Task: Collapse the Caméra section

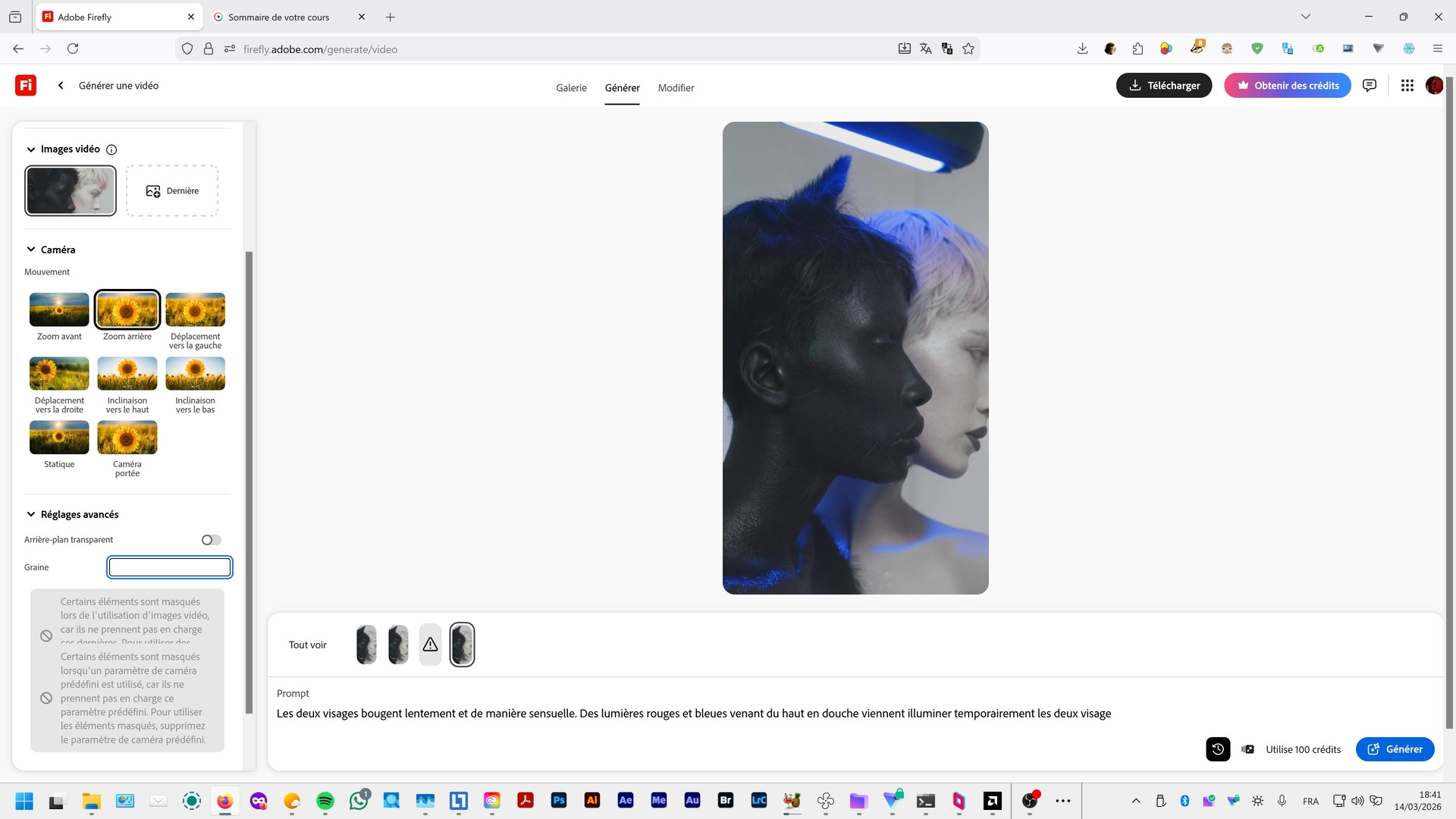Action: point(31,249)
